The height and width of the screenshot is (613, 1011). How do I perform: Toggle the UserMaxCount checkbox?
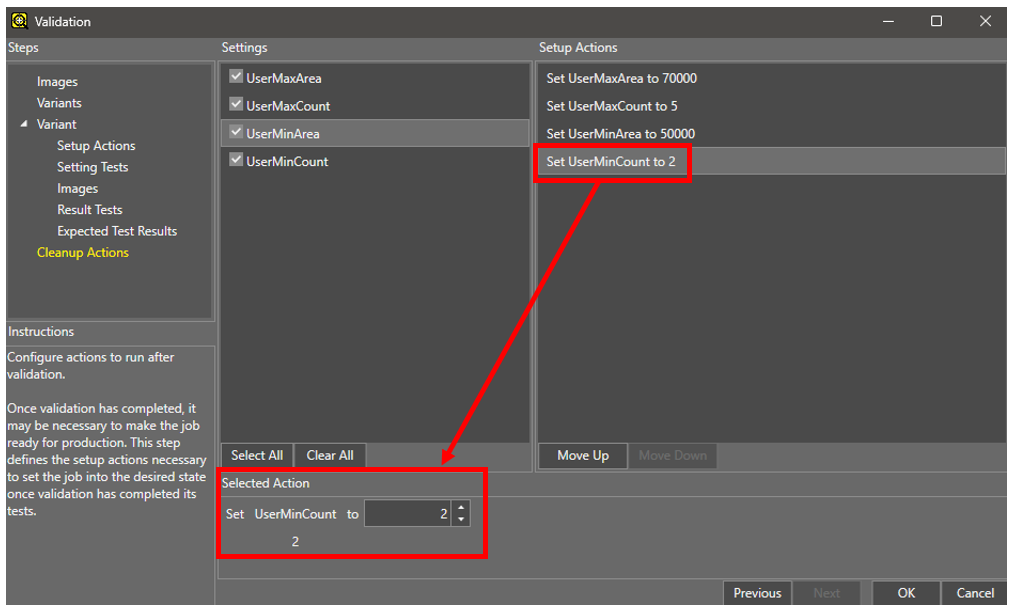pyautogui.click(x=236, y=104)
